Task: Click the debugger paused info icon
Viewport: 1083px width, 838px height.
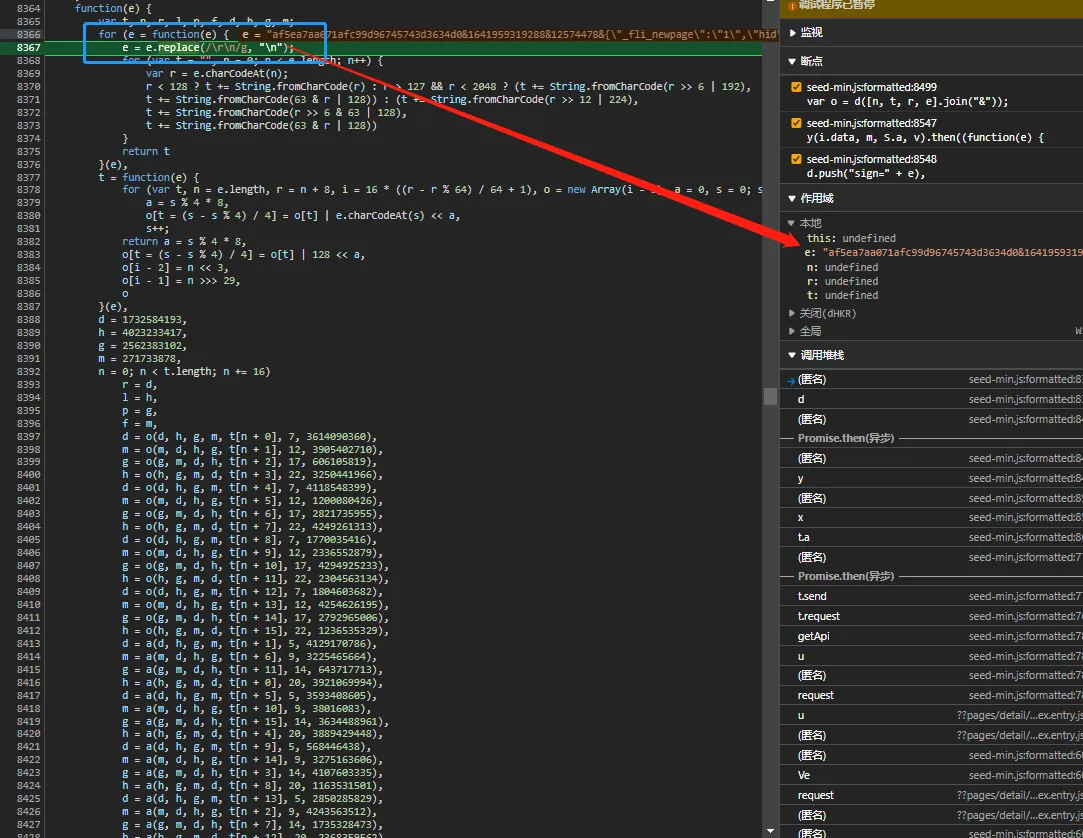Action: click(x=793, y=5)
